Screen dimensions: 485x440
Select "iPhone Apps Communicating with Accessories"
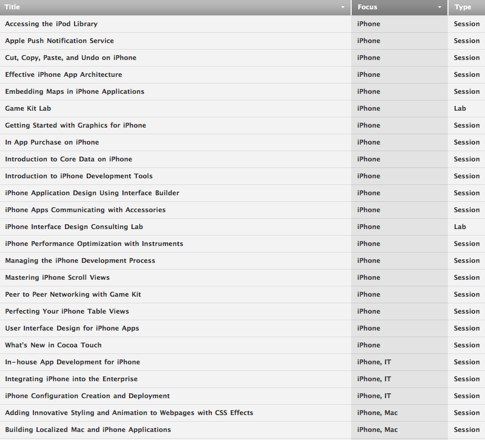point(85,210)
